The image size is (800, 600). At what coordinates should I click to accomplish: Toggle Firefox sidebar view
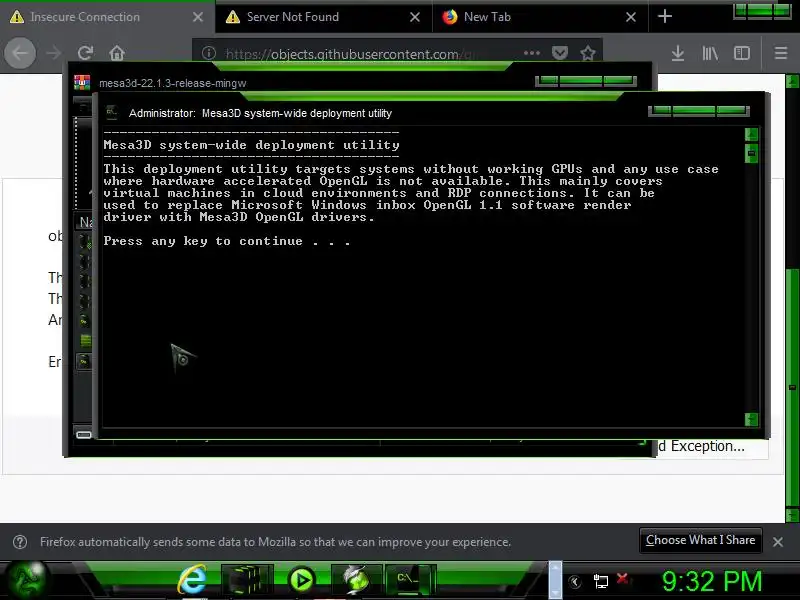[741, 53]
